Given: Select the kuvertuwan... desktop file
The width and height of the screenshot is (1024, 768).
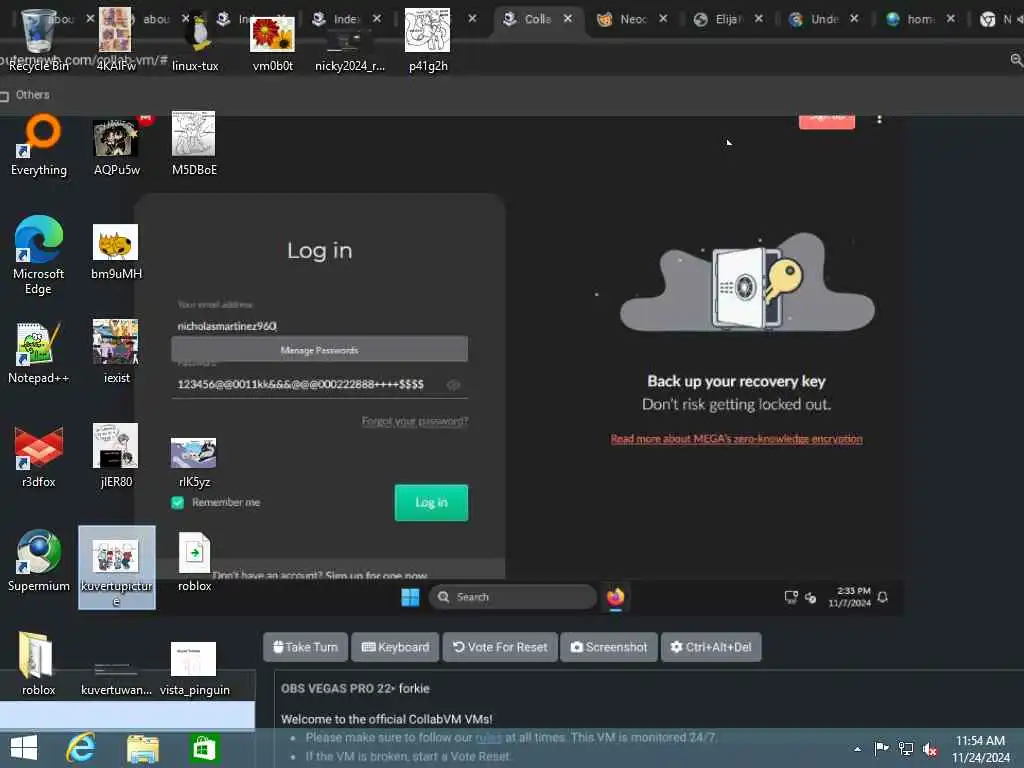Looking at the screenshot, I should 116,677.
